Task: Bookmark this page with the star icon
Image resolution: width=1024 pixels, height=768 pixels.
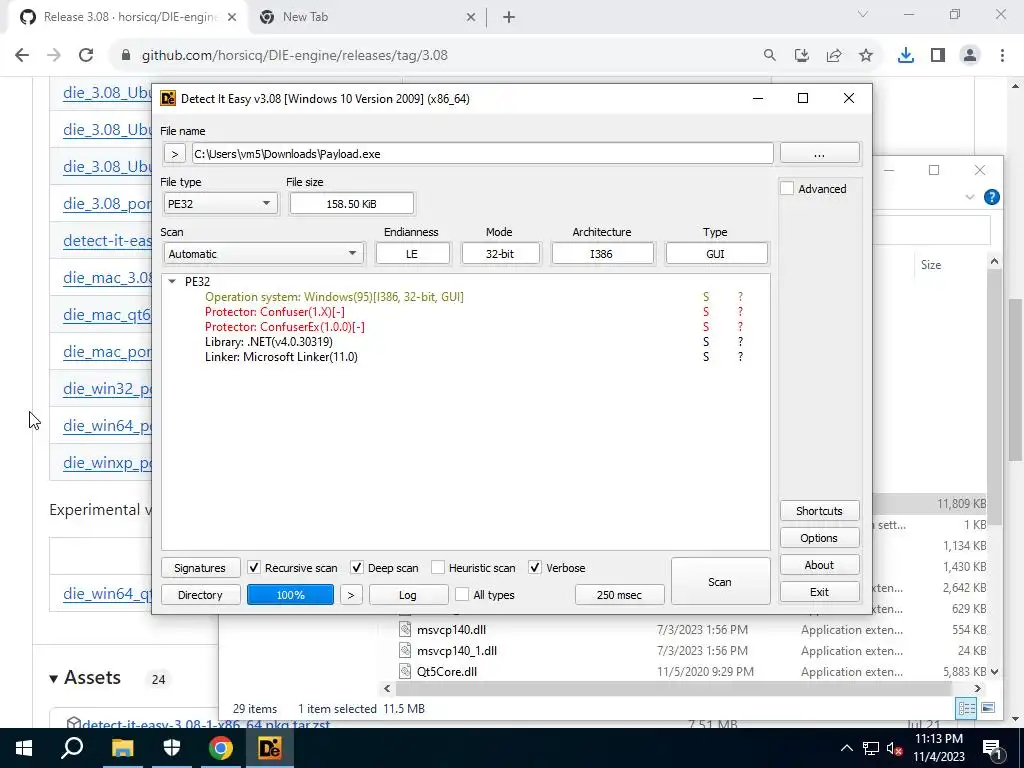Action: click(x=866, y=56)
